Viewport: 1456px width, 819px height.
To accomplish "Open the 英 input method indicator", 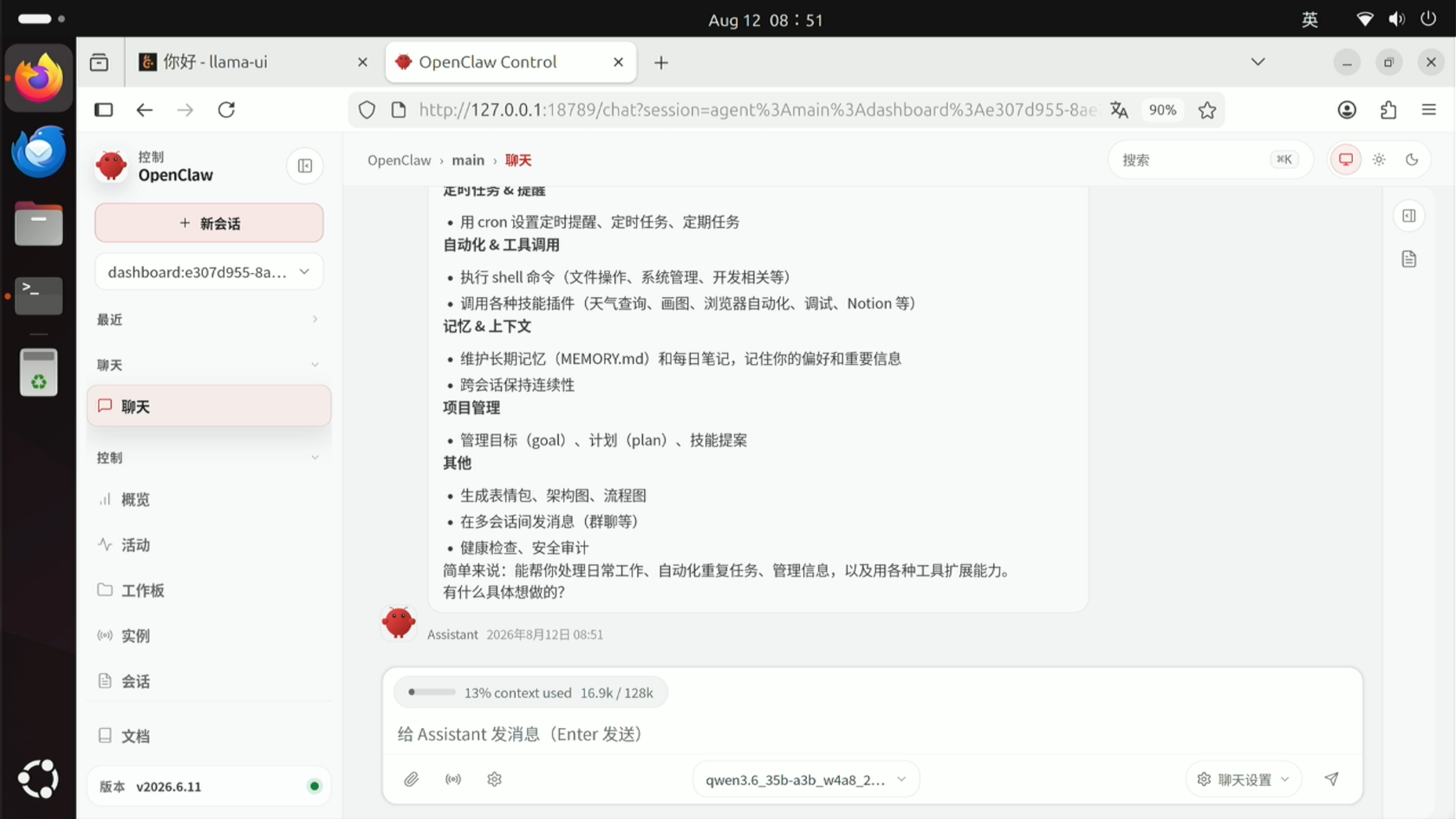I will tap(1310, 19).
